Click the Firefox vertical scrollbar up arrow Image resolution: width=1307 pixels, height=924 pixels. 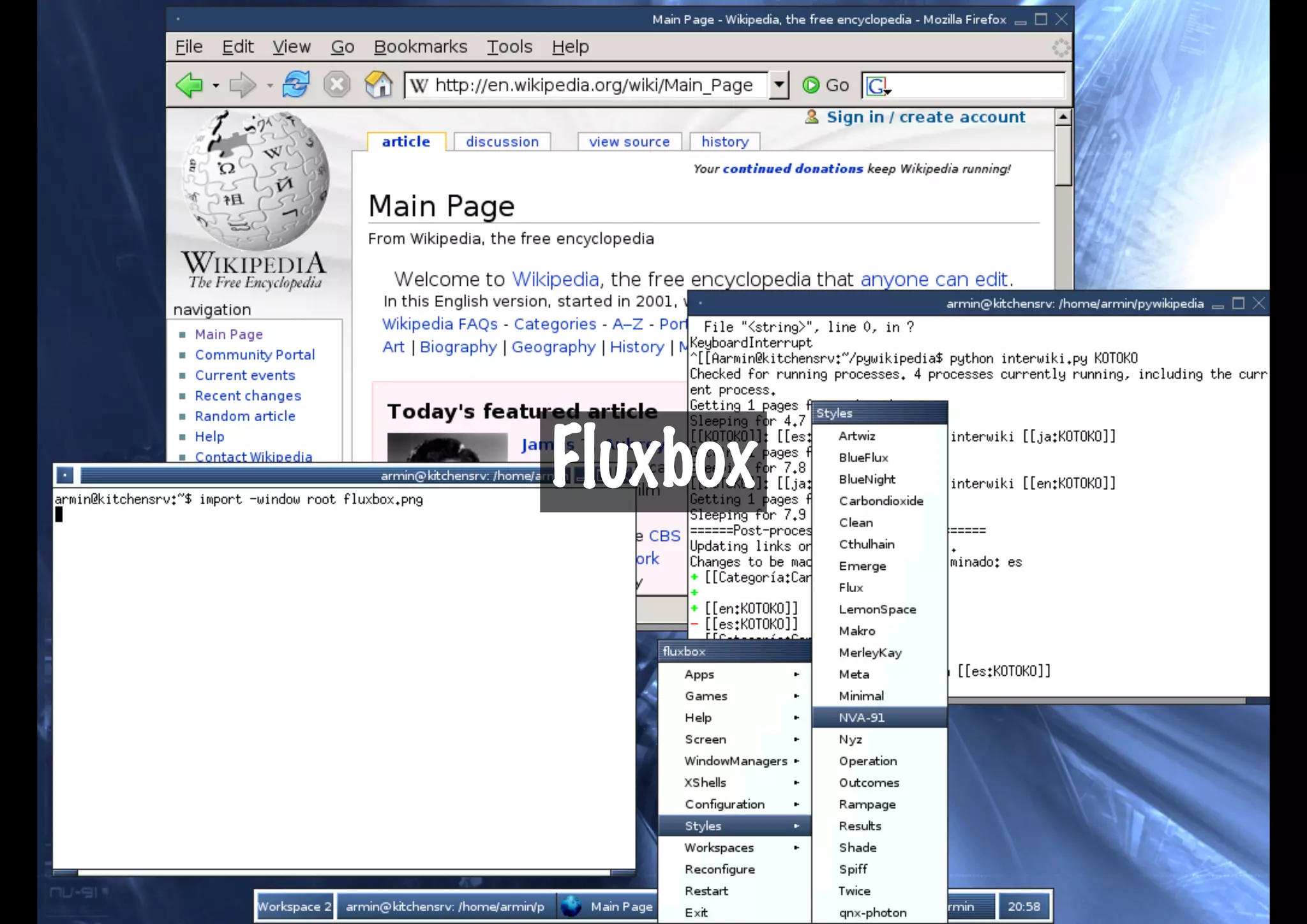pos(1063,117)
